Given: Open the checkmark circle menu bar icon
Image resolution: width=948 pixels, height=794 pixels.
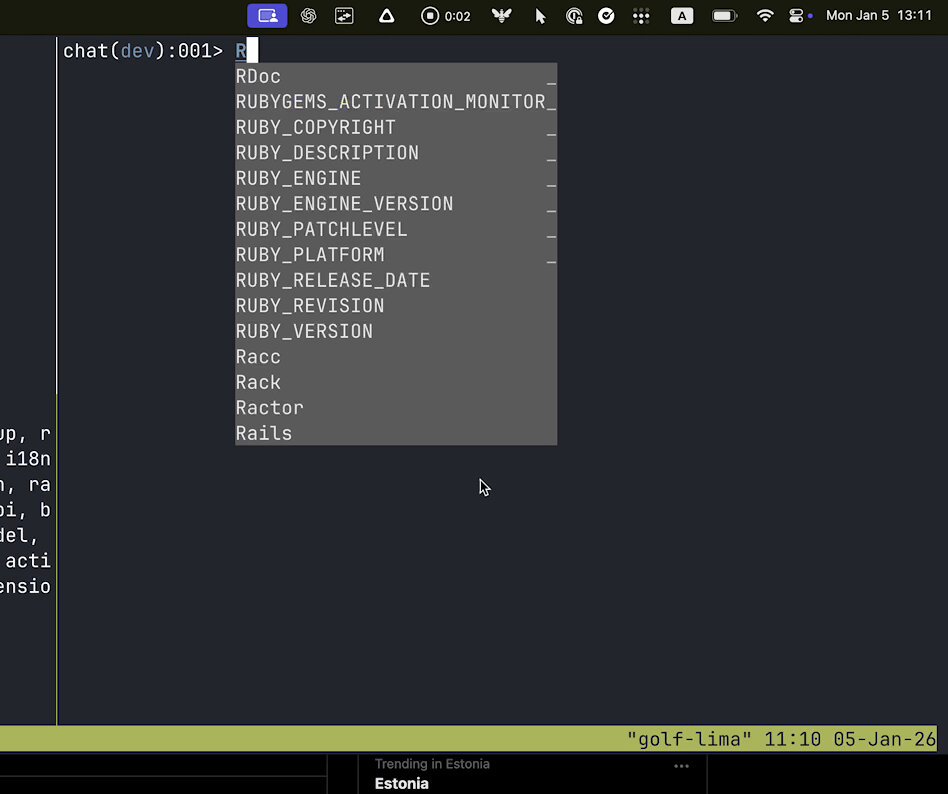Looking at the screenshot, I should click(x=606, y=16).
